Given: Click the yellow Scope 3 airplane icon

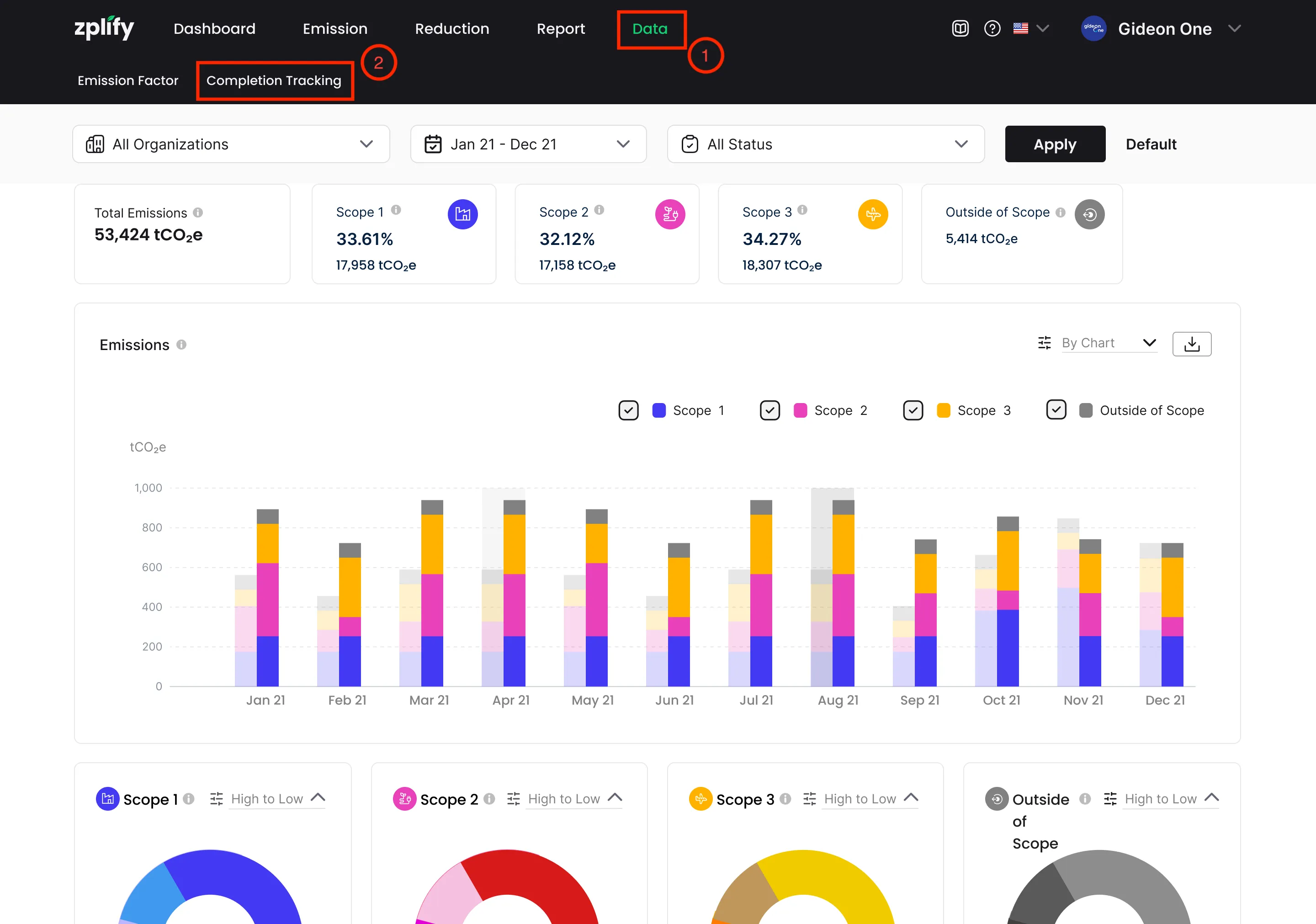Looking at the screenshot, I should pos(872,214).
